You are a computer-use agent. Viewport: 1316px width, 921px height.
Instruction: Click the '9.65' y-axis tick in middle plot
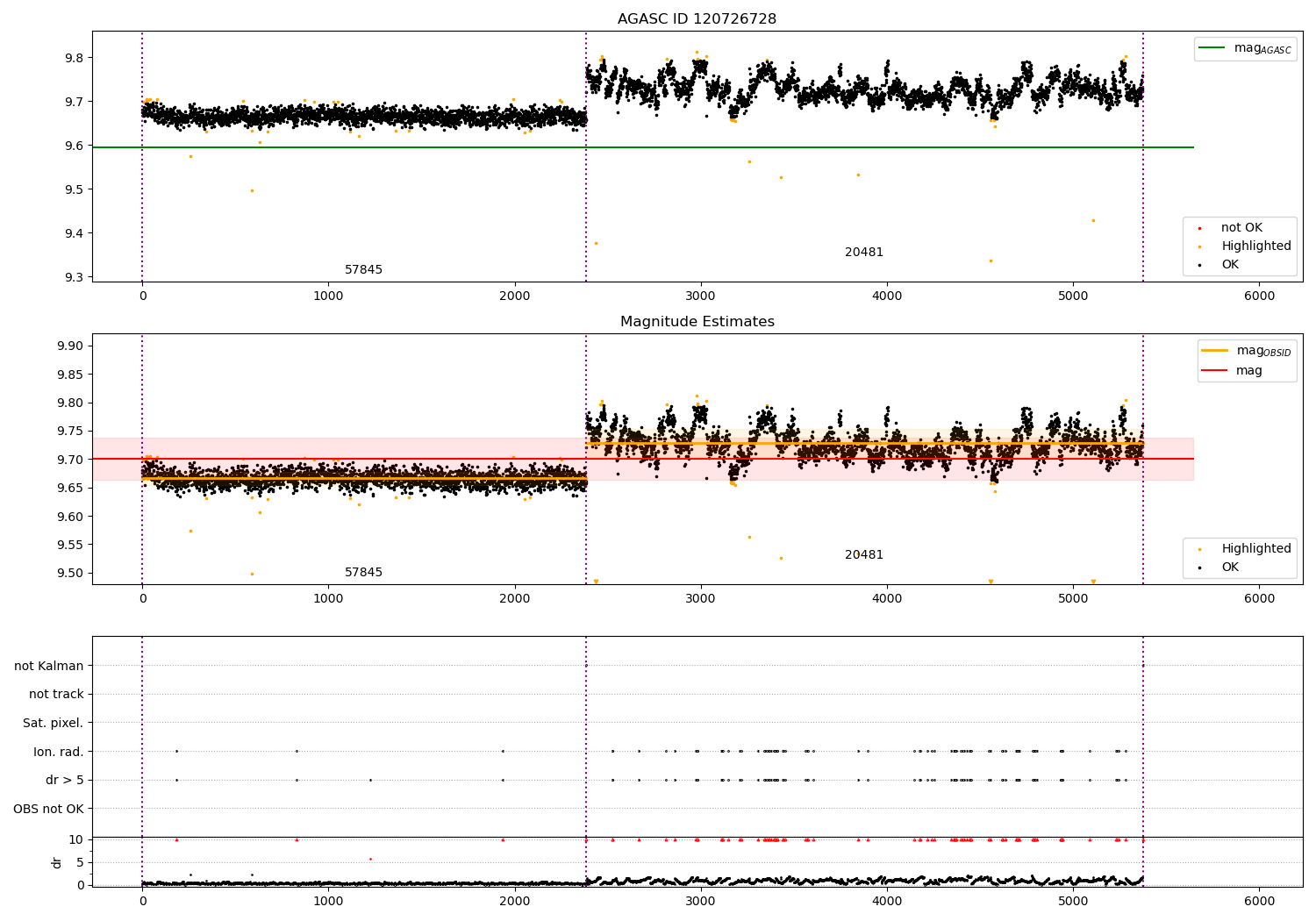tap(70, 488)
